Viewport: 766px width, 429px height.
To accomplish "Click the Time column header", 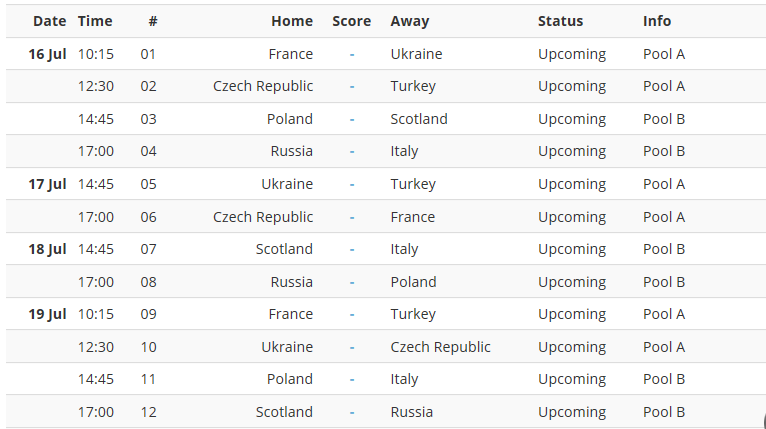I will pyautogui.click(x=95, y=21).
